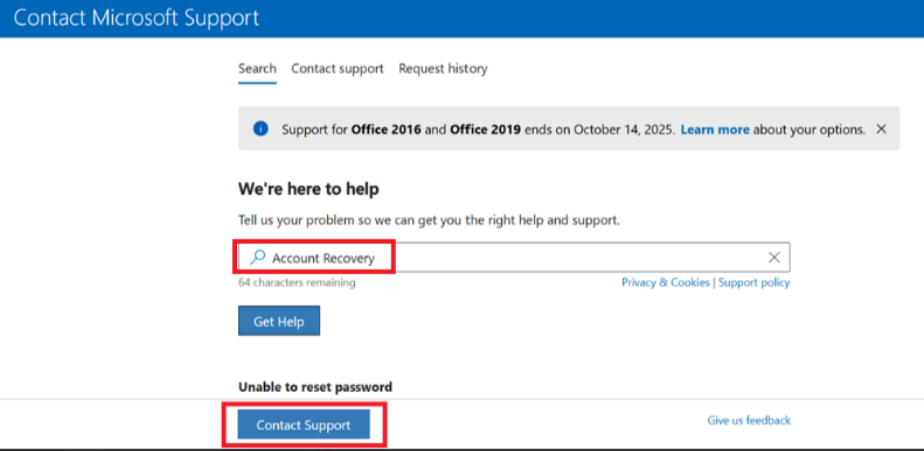Viewport: 924px width, 451px height.
Task: Click the Unable to reset password text
Action: (315, 387)
